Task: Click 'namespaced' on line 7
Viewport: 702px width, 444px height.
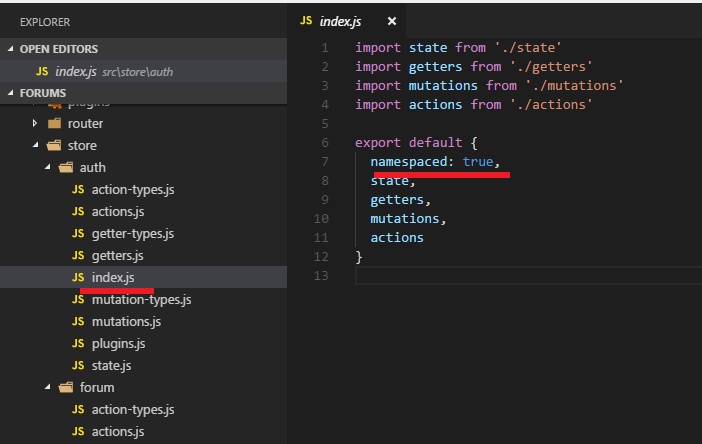Action: (409, 162)
